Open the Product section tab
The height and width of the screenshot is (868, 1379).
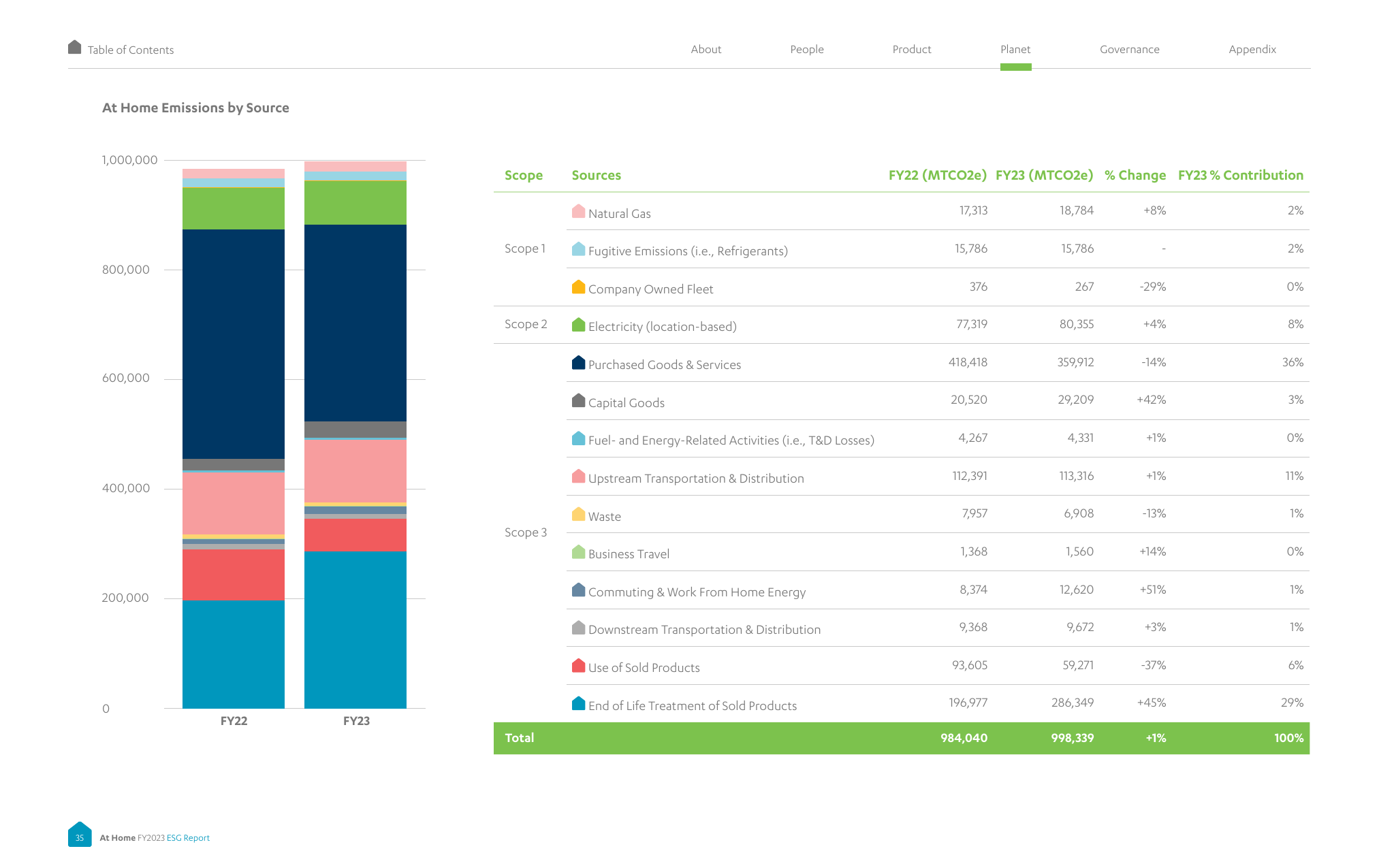point(912,49)
